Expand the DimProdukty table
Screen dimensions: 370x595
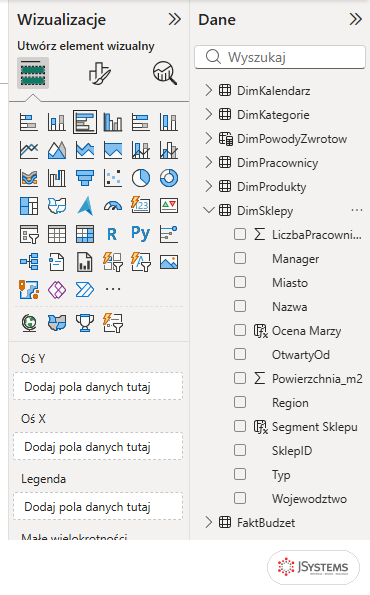click(208, 186)
